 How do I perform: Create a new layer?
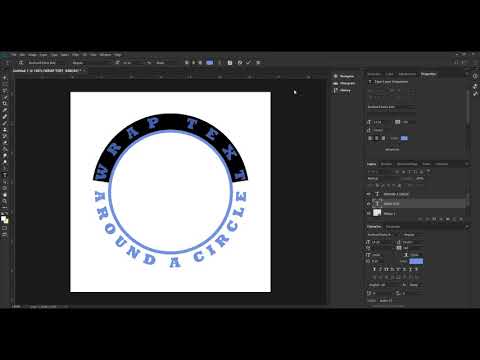pyautogui.click(x=454, y=219)
